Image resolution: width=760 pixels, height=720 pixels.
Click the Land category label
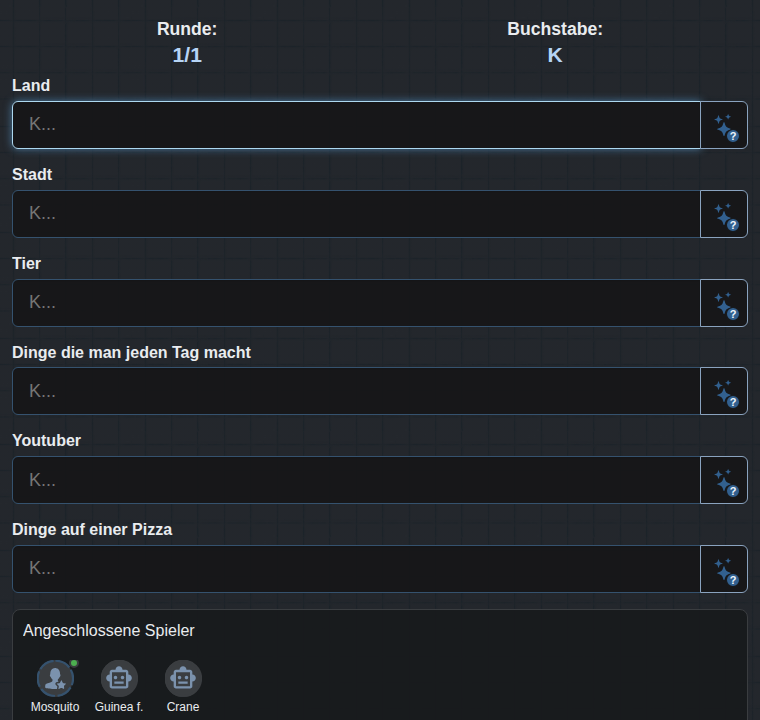click(x=31, y=85)
